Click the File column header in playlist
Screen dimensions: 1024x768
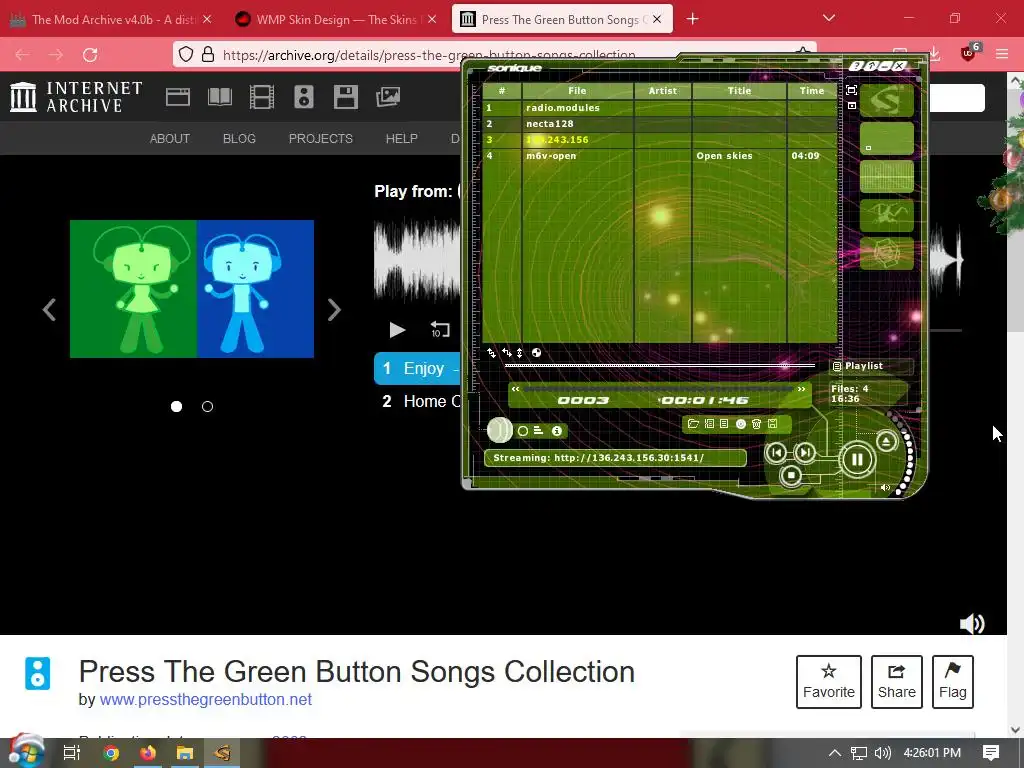point(577,91)
